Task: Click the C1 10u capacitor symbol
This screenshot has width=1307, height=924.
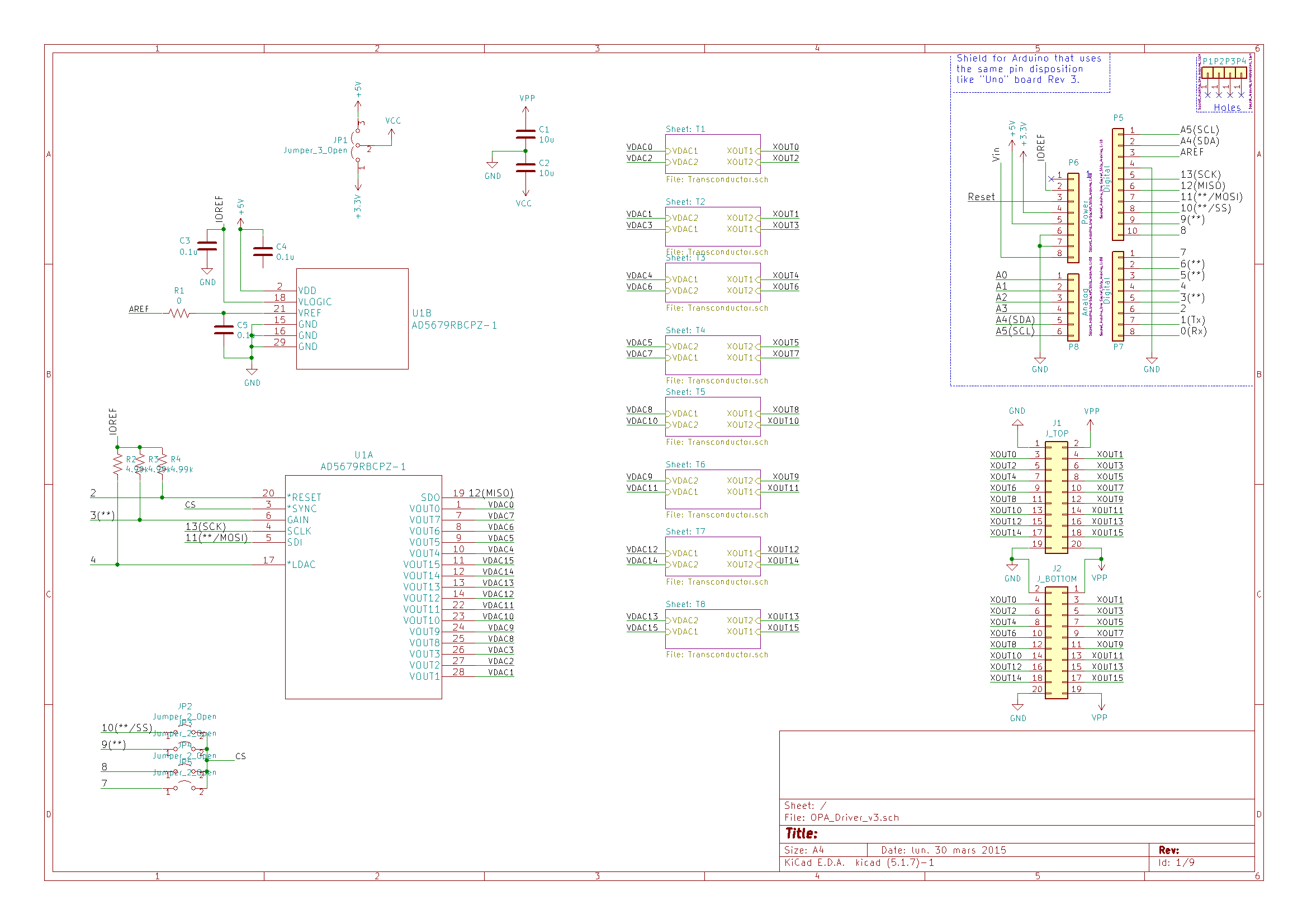Action: pyautogui.click(x=525, y=134)
